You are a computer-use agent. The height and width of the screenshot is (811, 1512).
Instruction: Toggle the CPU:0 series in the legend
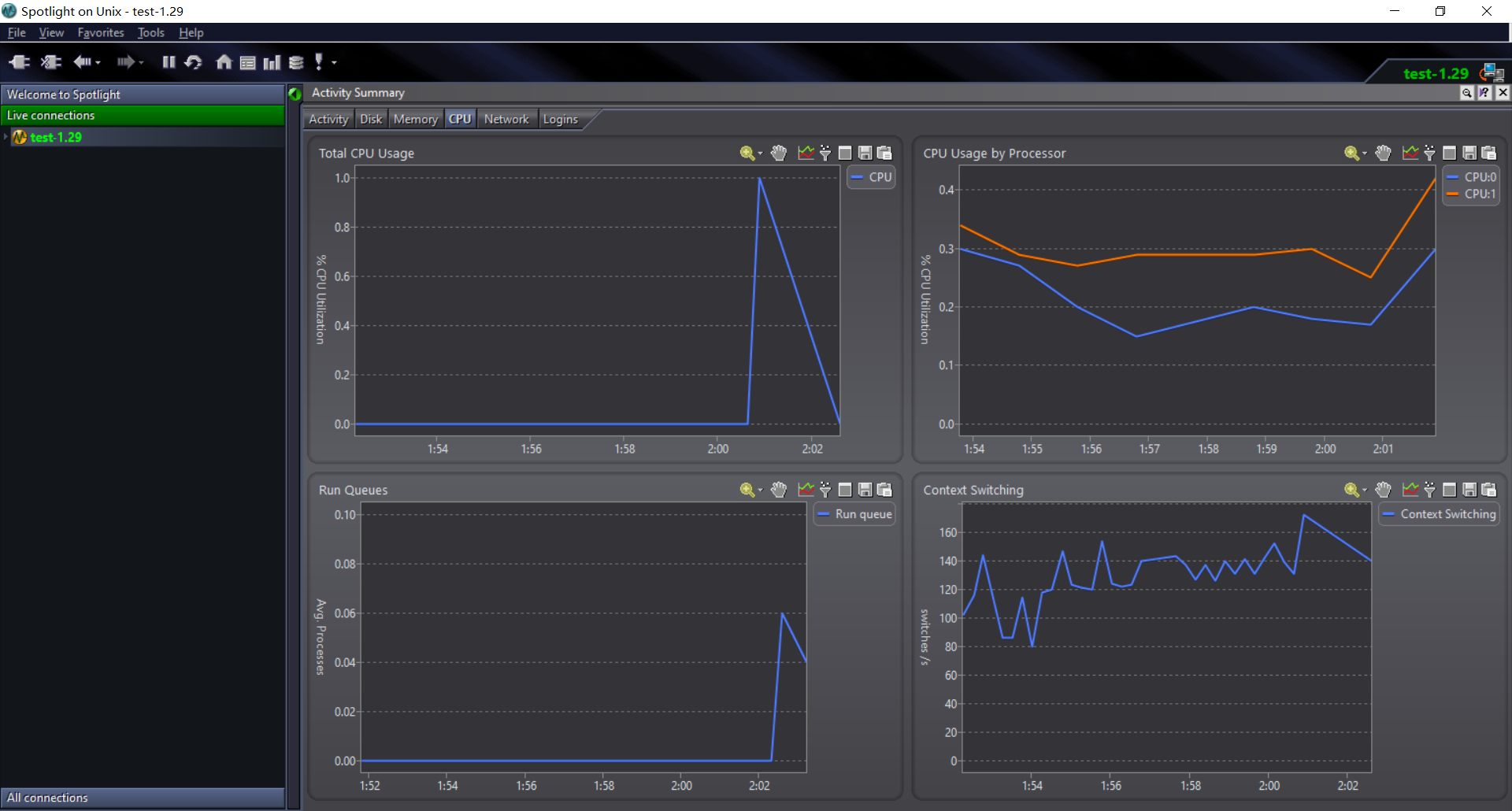[x=1471, y=177]
